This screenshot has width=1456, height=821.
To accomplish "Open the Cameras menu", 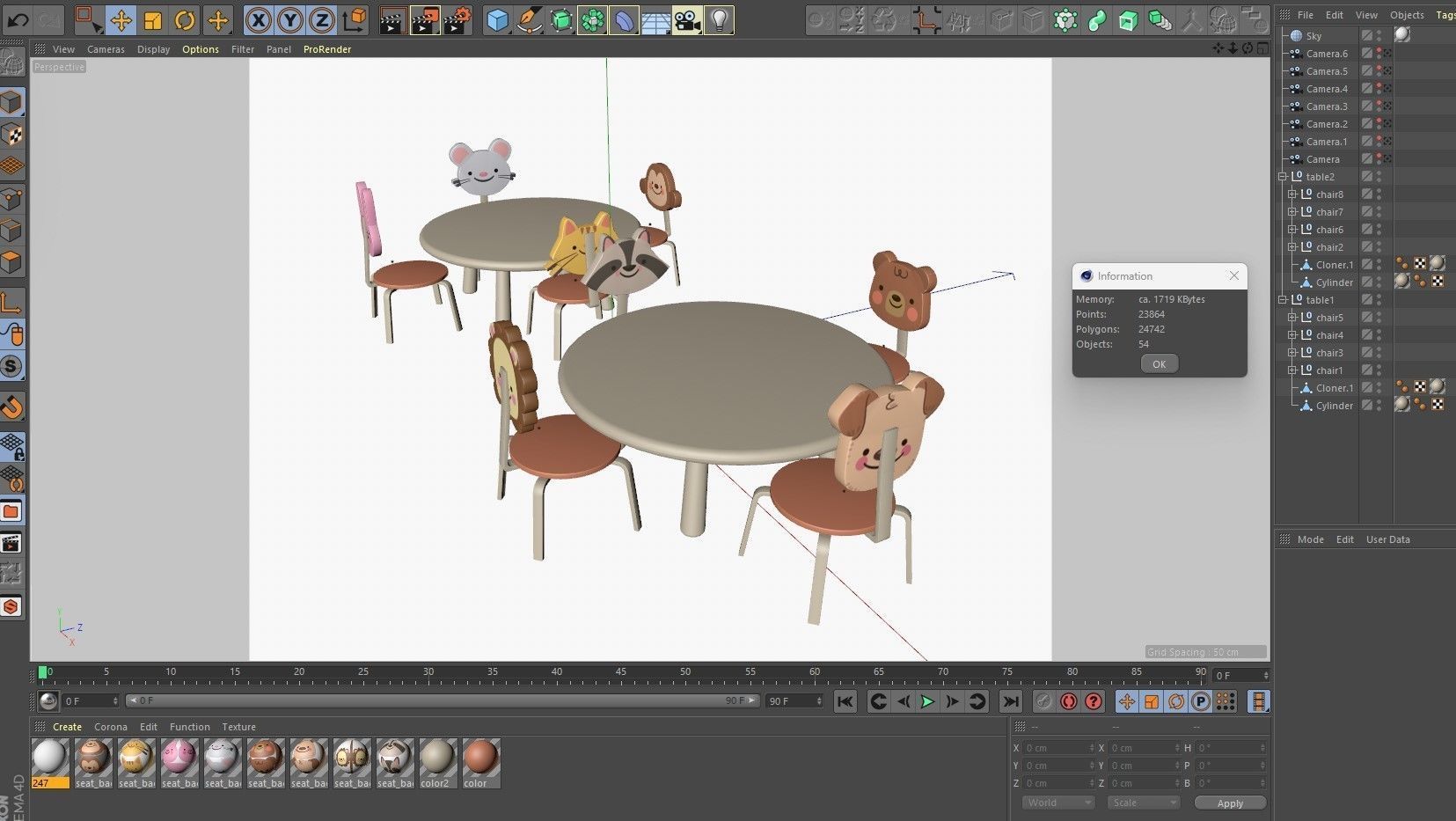I will tap(106, 49).
